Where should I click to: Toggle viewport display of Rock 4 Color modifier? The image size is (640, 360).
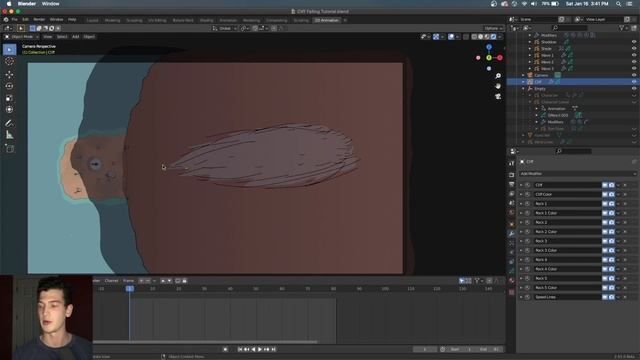coord(605,269)
